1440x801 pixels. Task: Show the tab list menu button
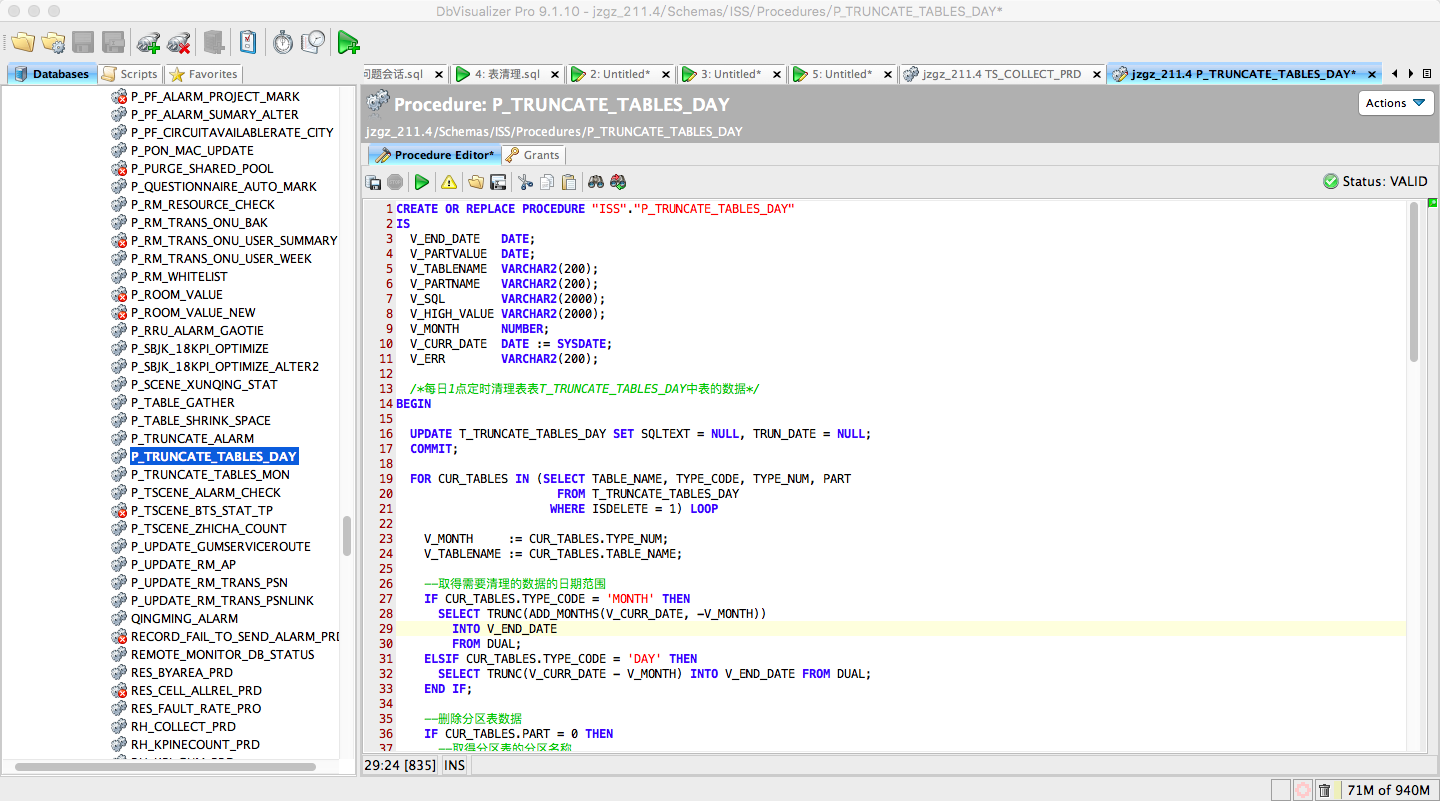[x=1426, y=73]
